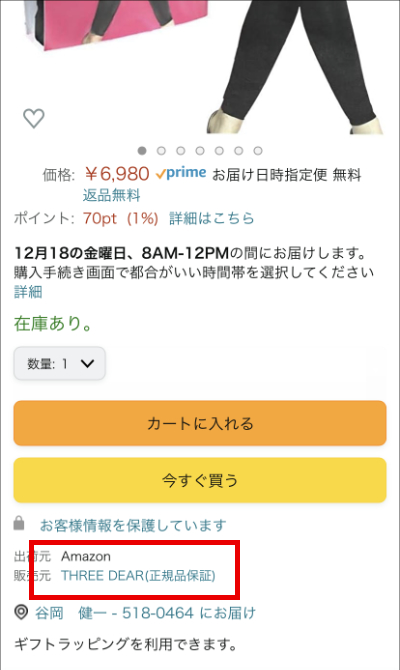Image resolution: width=400 pixels, height=670 pixels.
Task: Click the quantity dropdown chevron arrow
Action: [x=88, y=364]
